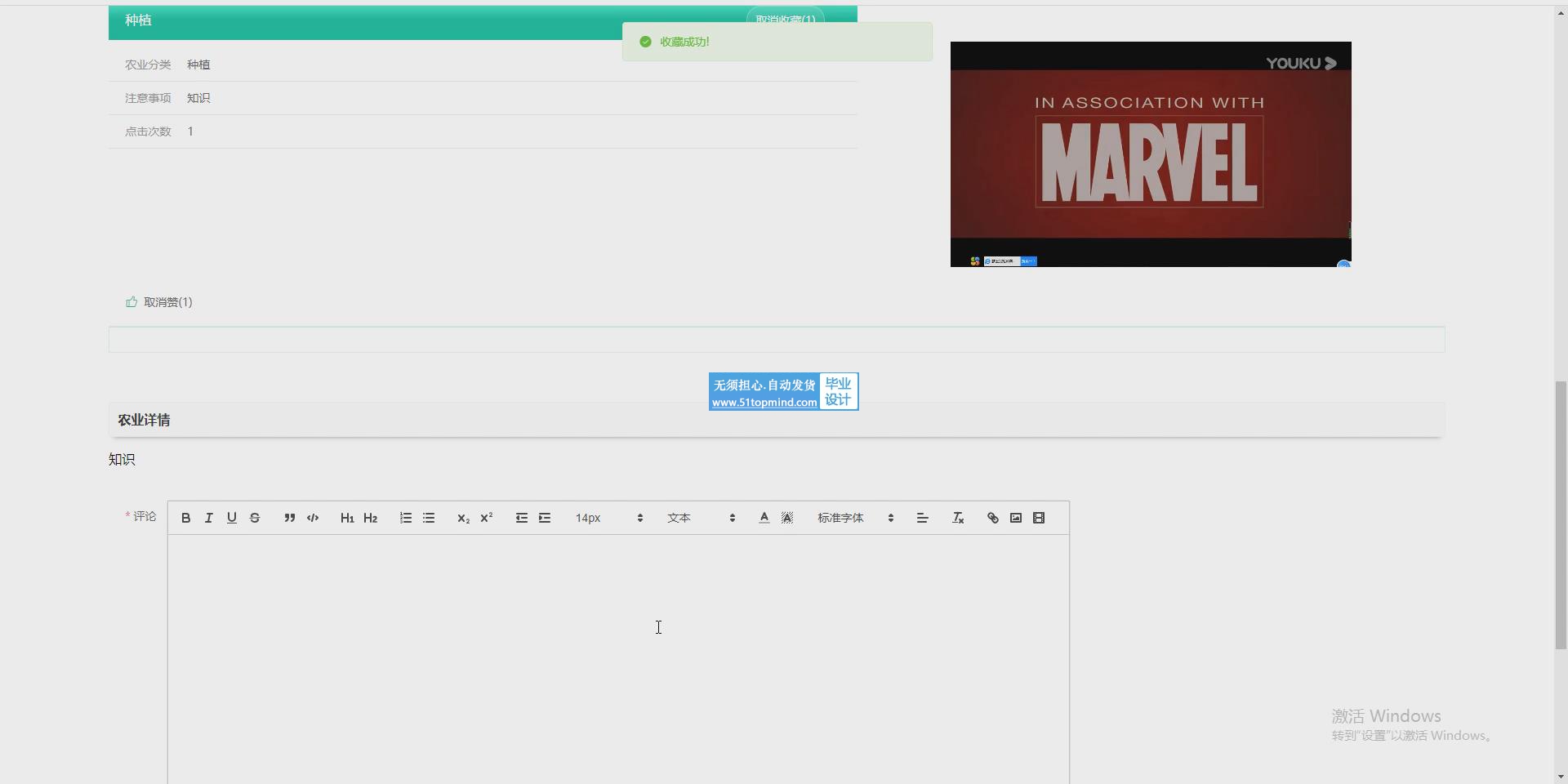Click the 农业分类 field label
Image resolution: width=1568 pixels, height=784 pixels.
coord(148,65)
